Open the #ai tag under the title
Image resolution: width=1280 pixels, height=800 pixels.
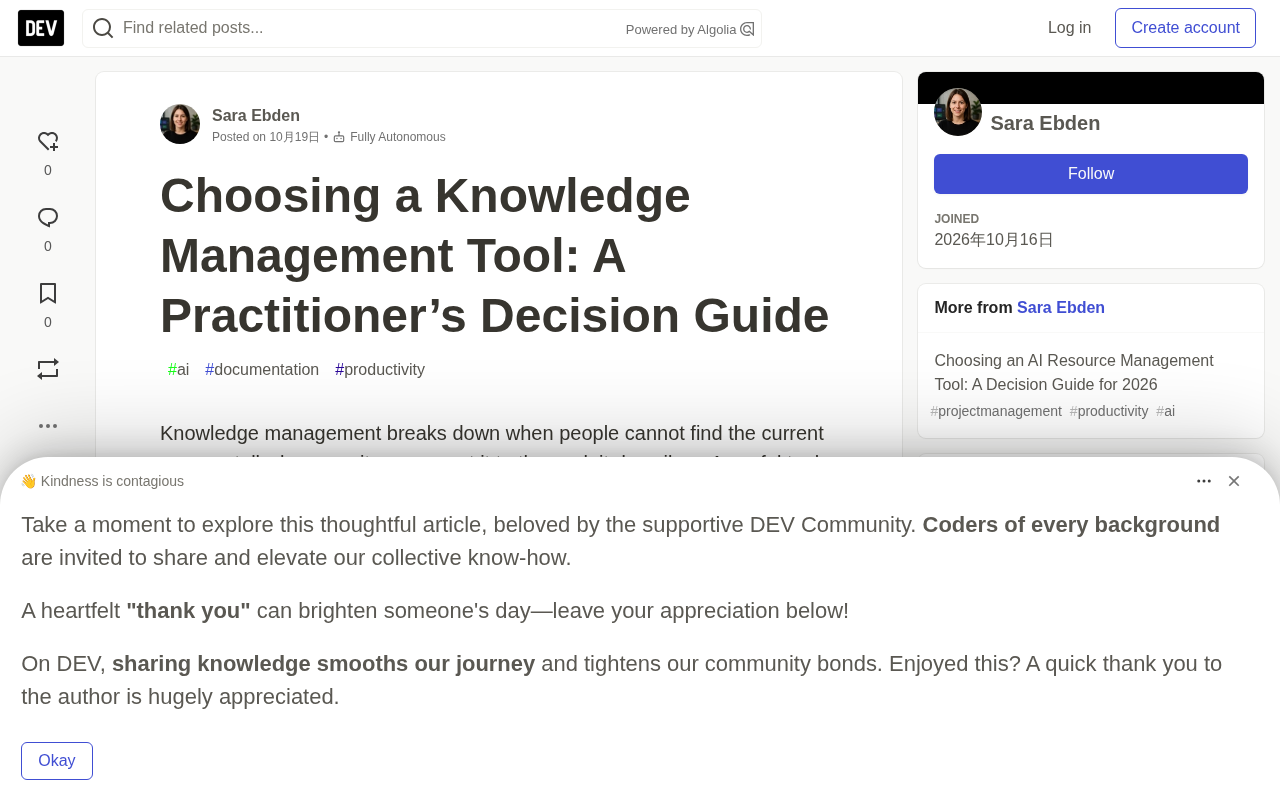pos(178,370)
